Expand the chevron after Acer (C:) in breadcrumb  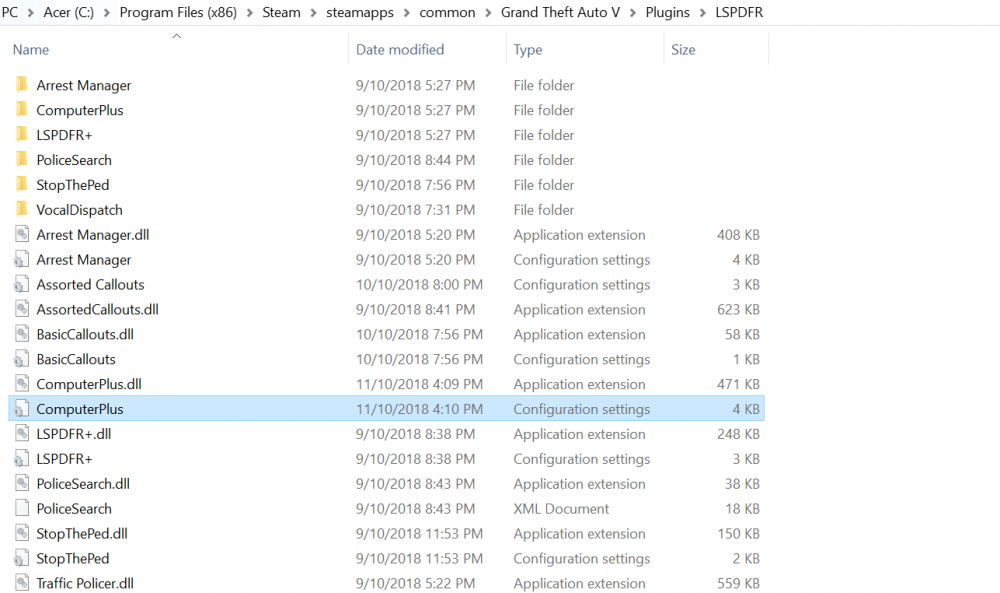coord(107,13)
